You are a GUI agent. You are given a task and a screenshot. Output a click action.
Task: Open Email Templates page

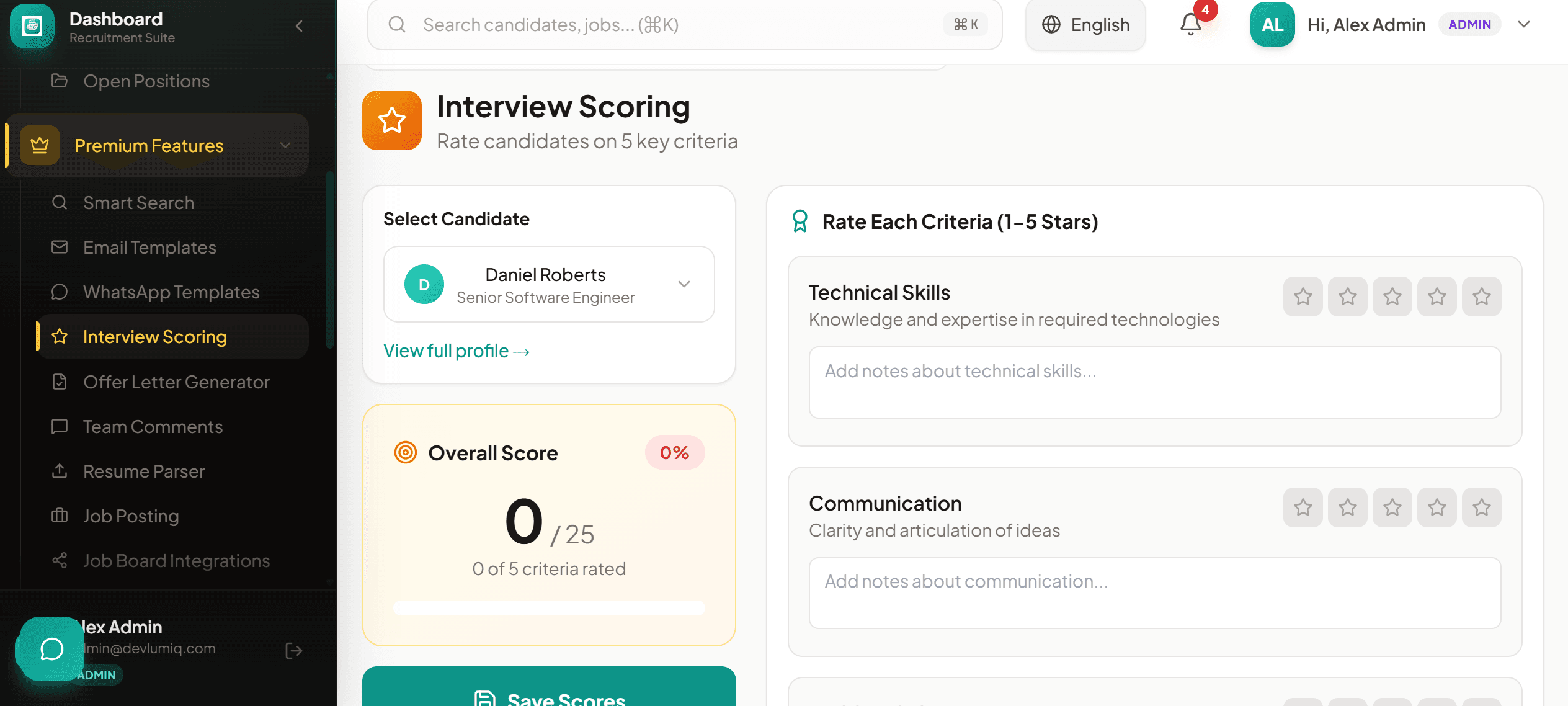[x=172, y=248]
